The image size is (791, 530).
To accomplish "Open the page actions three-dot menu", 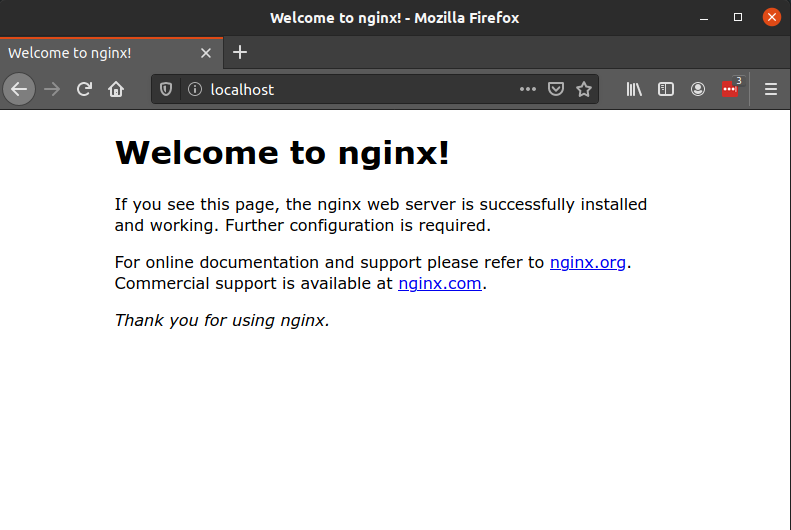I will click(x=528, y=89).
